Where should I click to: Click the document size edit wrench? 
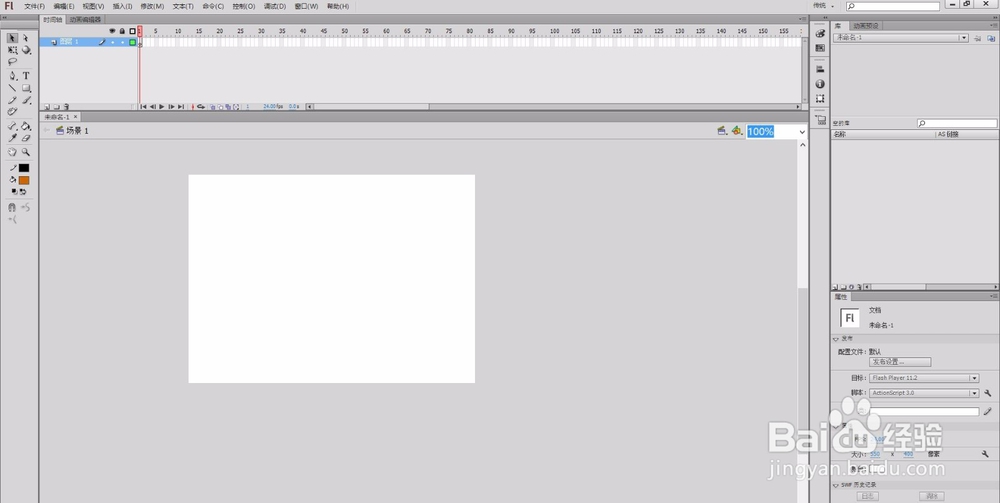986,454
